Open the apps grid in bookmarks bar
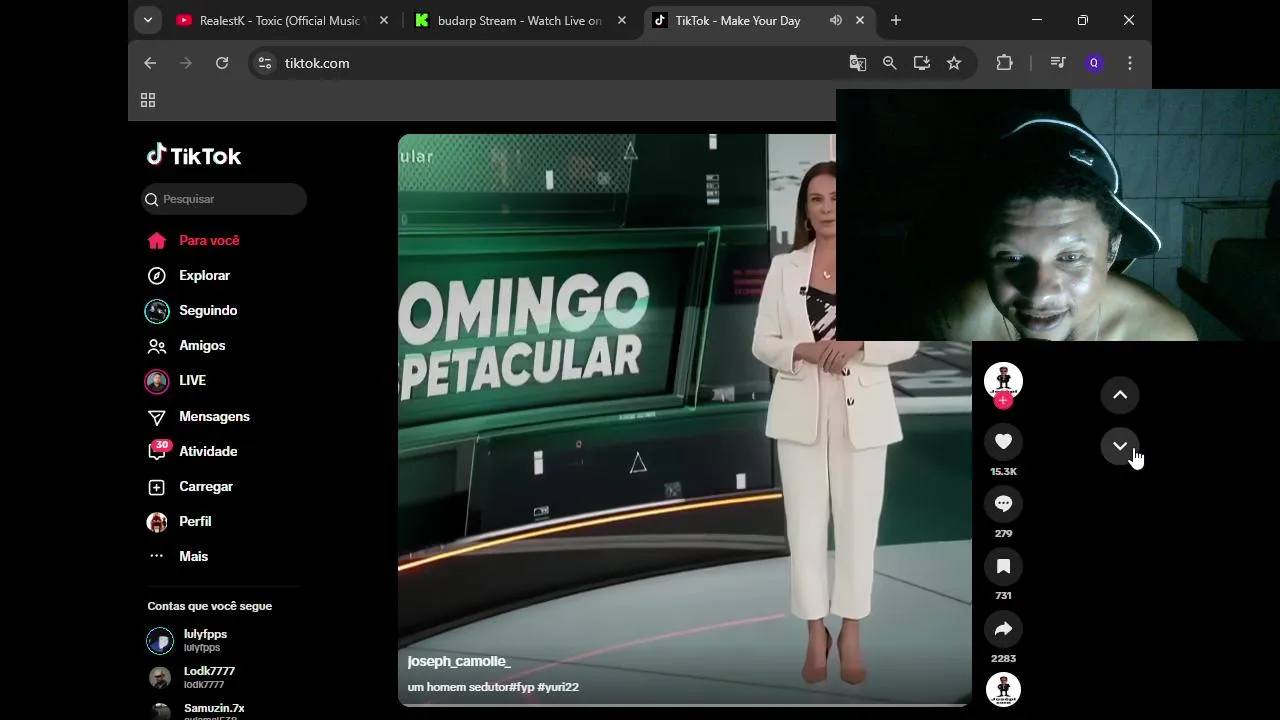This screenshot has width=1280, height=720. coord(148,100)
